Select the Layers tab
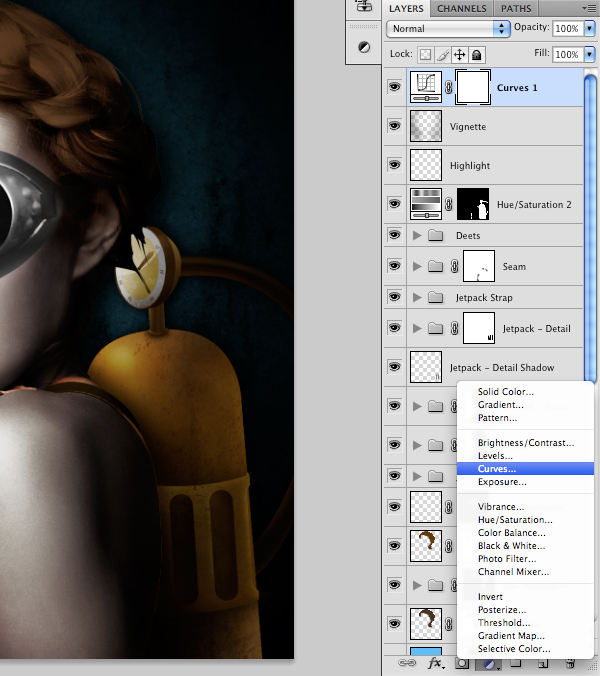The image size is (600, 676). coord(406,9)
